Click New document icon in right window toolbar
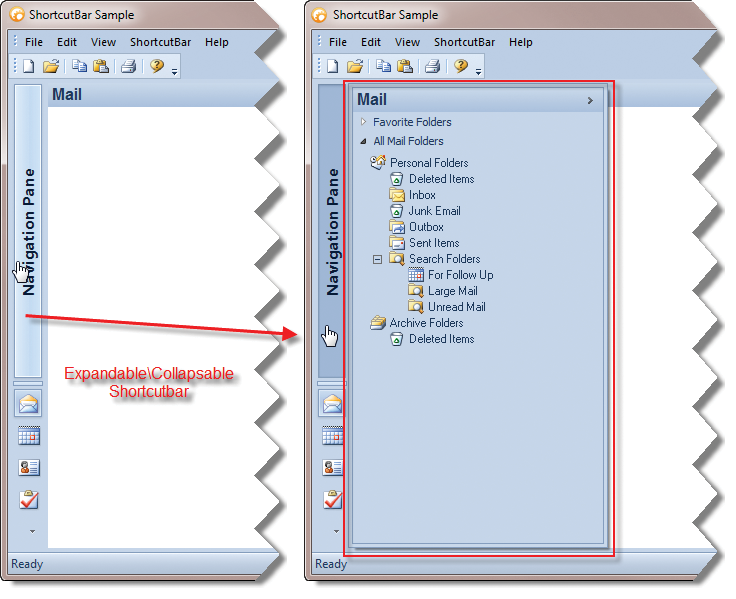 333,66
